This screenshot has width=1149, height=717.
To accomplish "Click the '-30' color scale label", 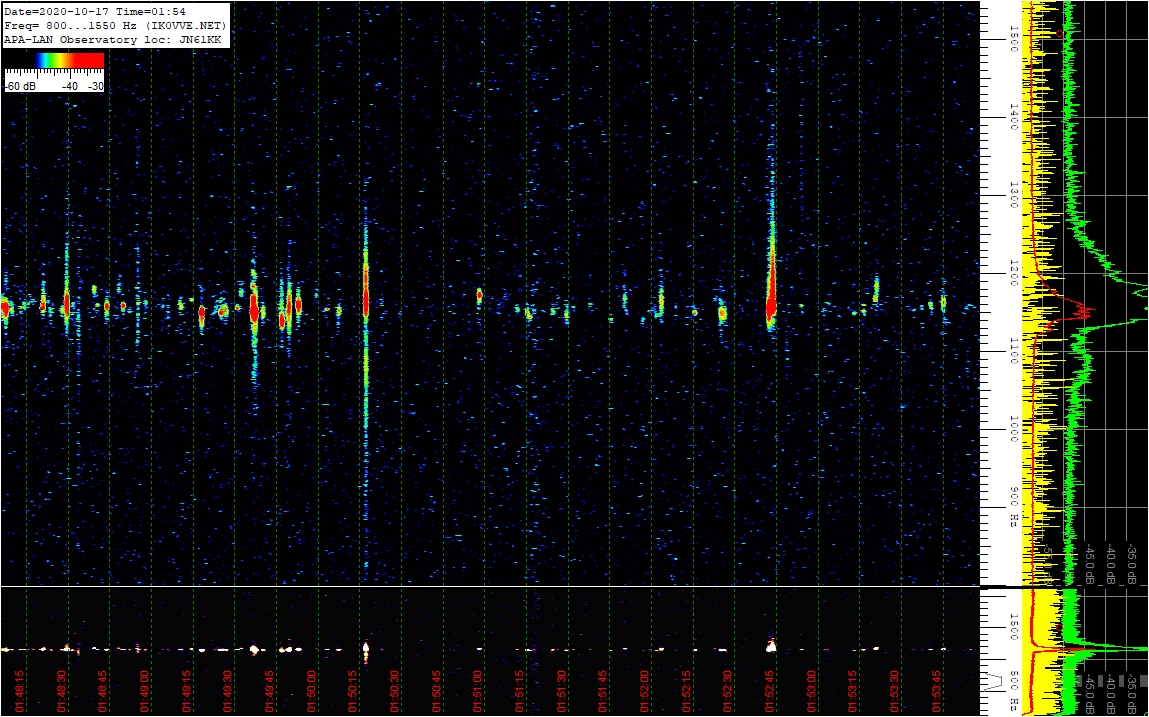I will tap(95, 87).
